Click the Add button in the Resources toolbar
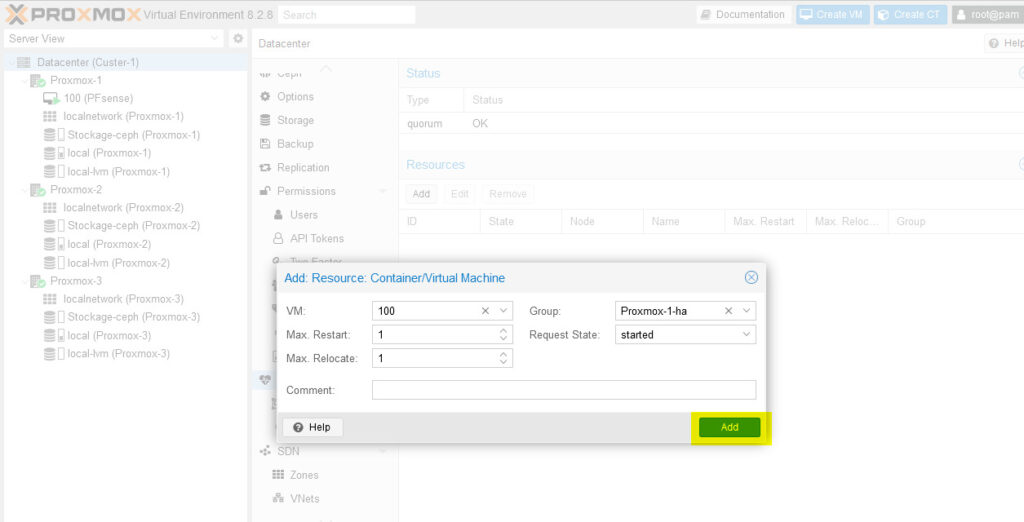The height and width of the screenshot is (522, 1024). 421,194
